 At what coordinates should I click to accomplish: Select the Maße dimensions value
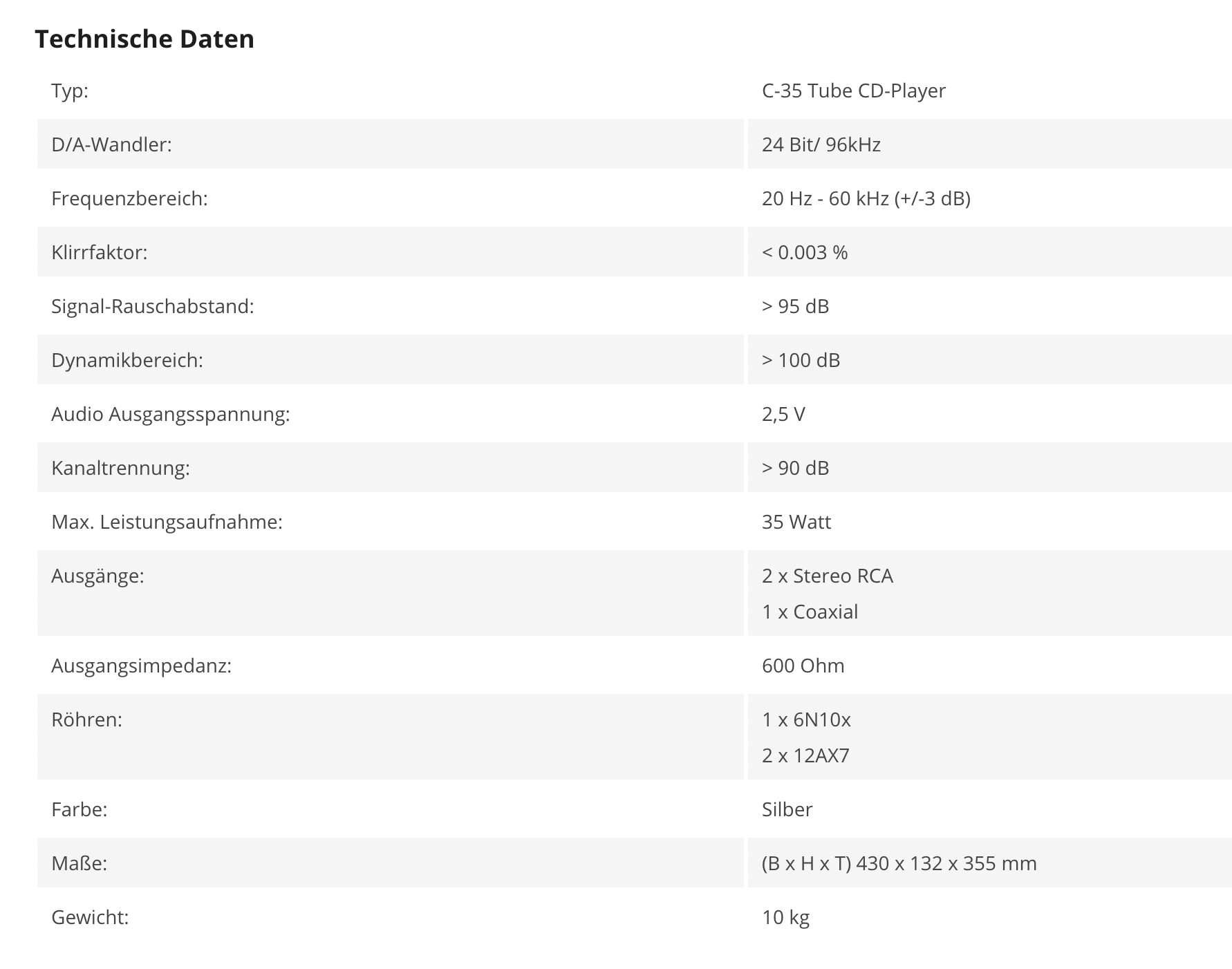(899, 863)
